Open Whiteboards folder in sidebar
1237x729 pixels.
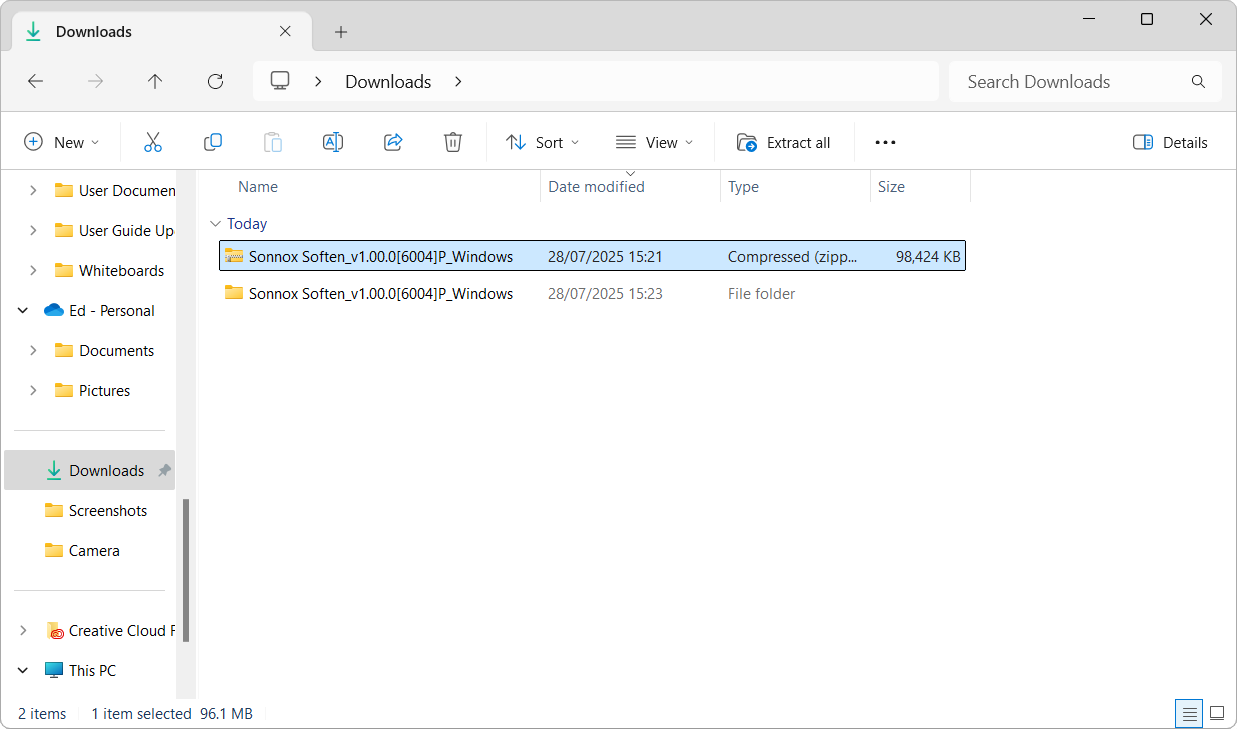click(121, 270)
